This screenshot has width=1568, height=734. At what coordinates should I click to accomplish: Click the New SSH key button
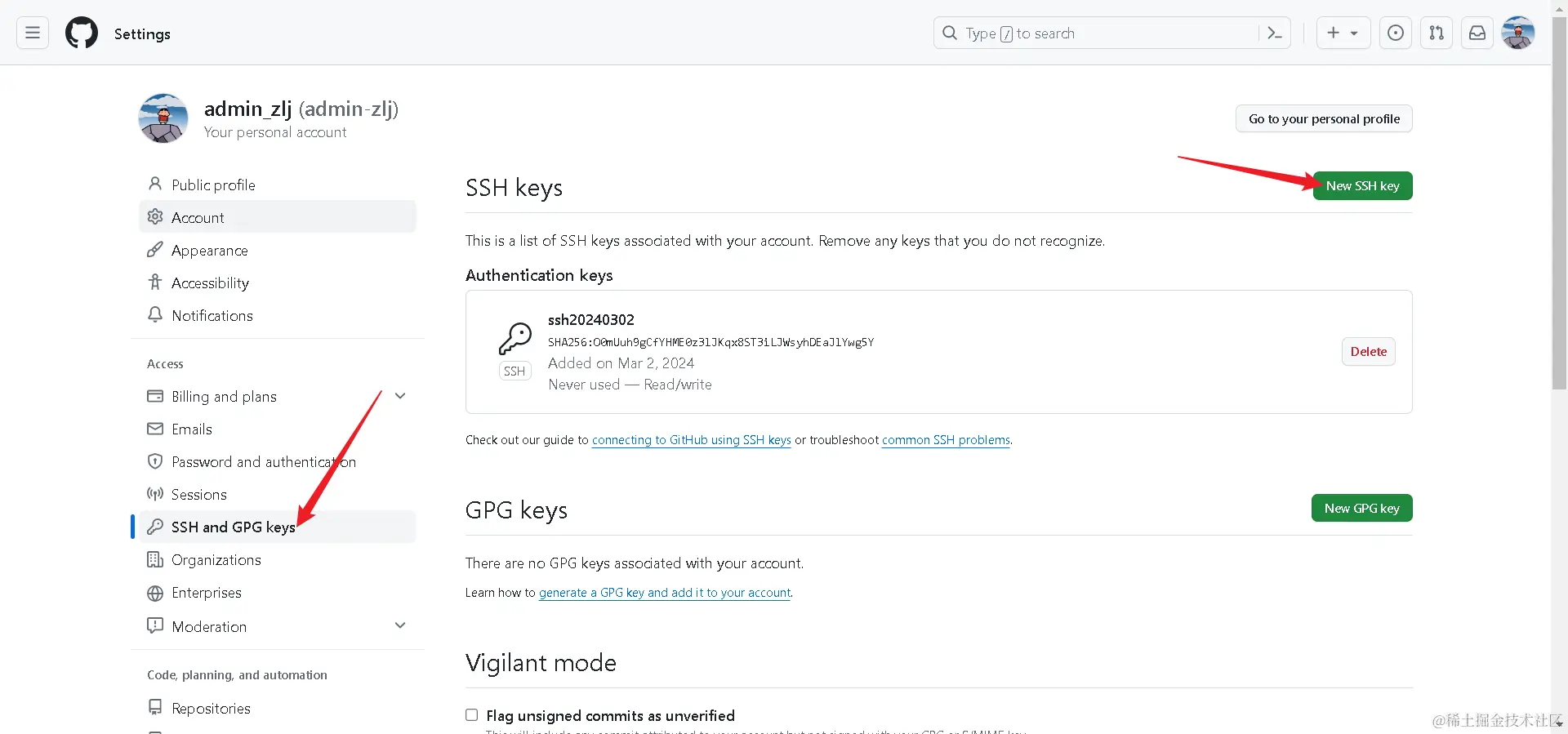[1362, 186]
